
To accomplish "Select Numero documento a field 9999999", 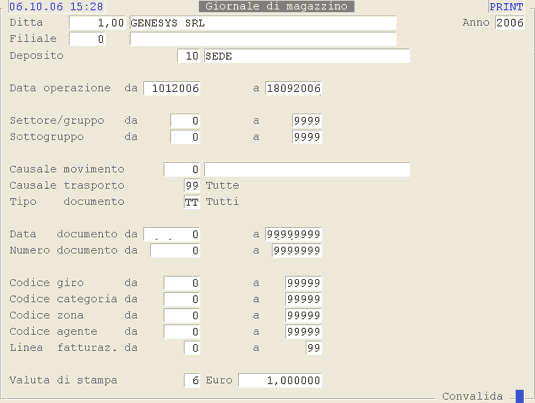I will (x=297, y=251).
